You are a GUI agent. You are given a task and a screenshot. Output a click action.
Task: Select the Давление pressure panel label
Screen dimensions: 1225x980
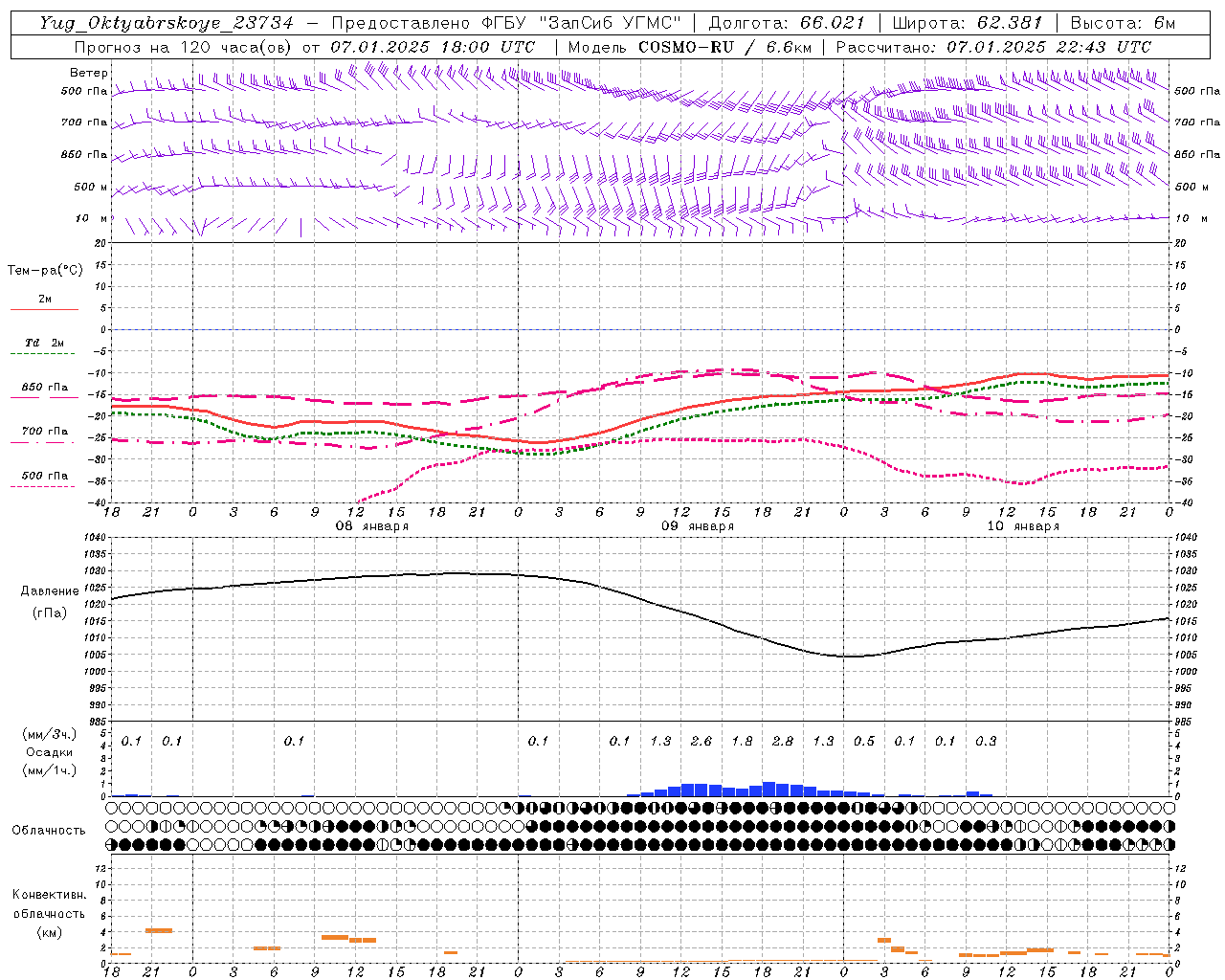[x=50, y=591]
